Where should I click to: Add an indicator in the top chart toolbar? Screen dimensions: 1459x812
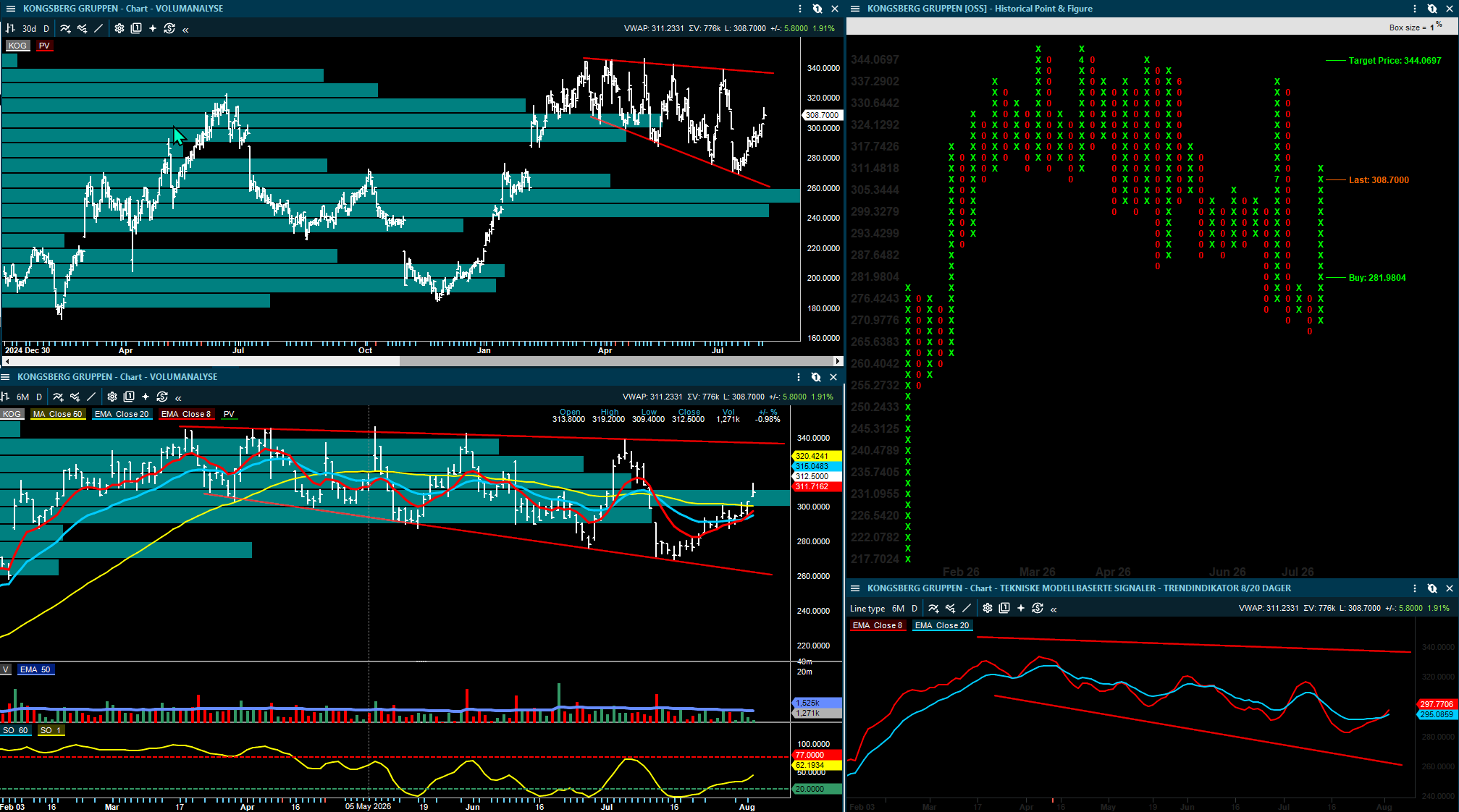(x=65, y=28)
